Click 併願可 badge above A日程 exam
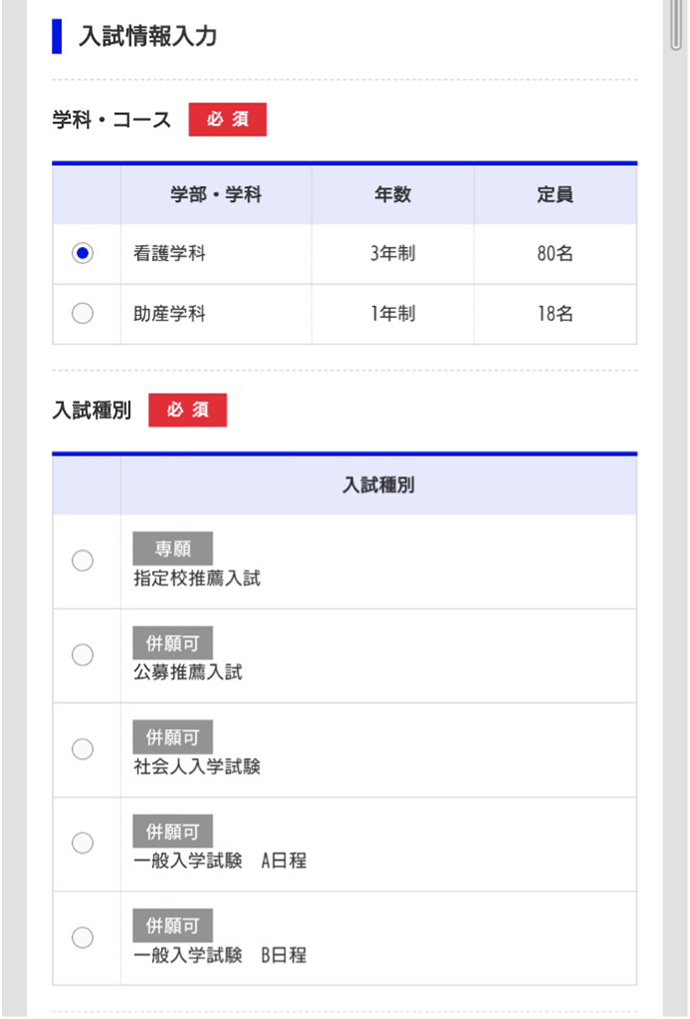The height and width of the screenshot is (1019, 690). (173, 831)
